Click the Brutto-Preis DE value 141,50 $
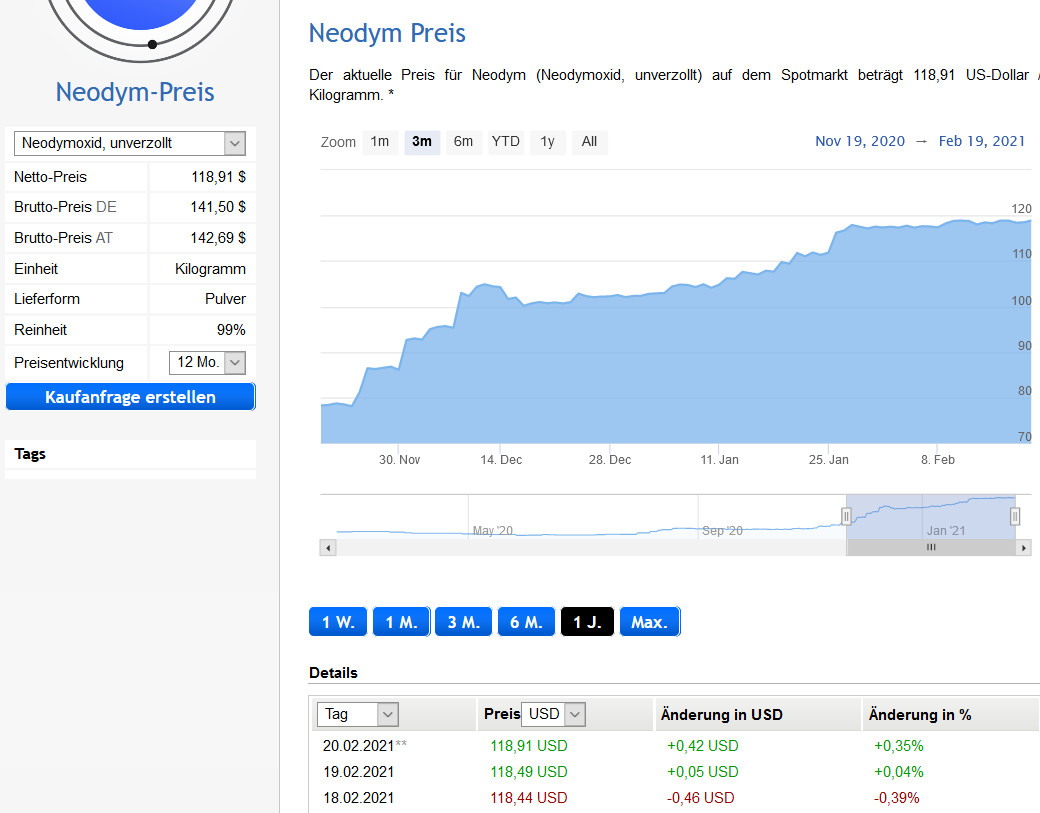1040x813 pixels. click(218, 207)
